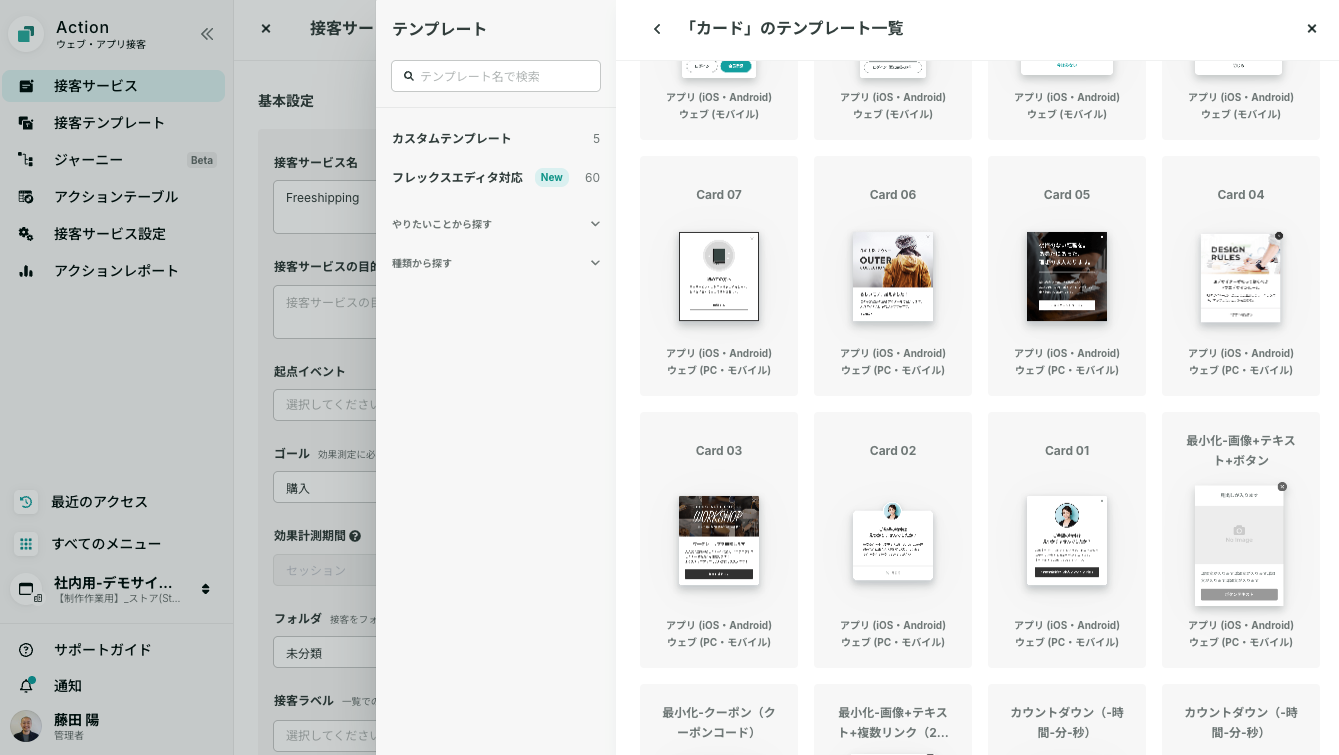Open すべてのメニュー link
1339x755 pixels.
point(106,544)
